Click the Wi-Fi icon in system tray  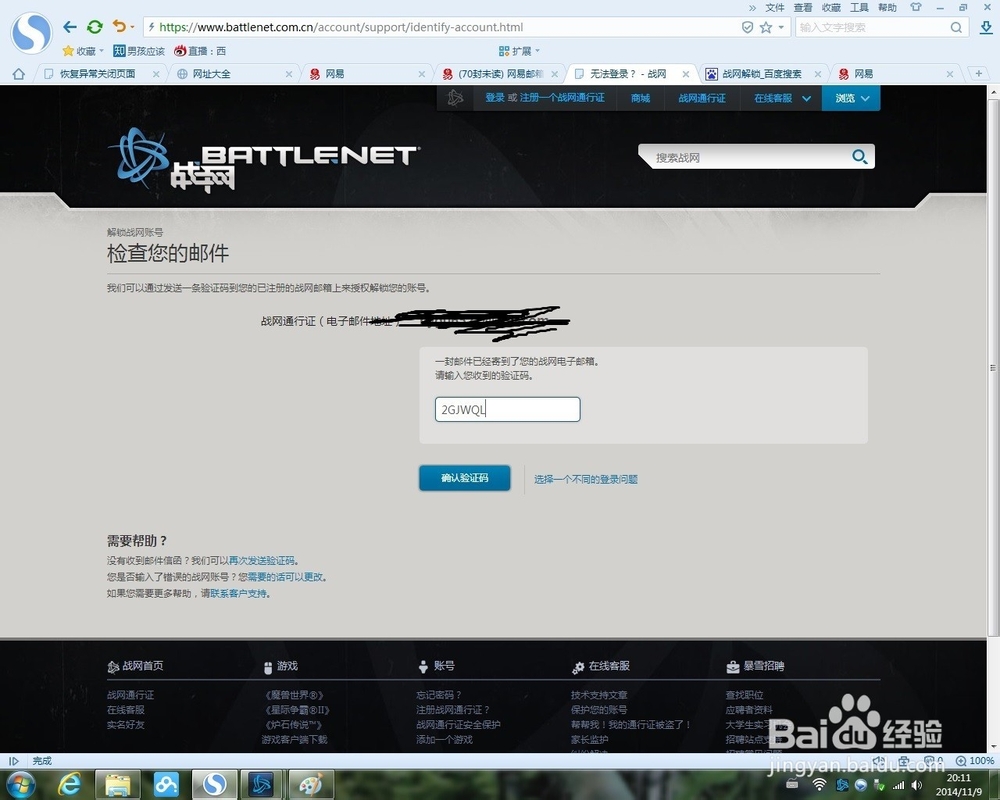pyautogui.click(x=820, y=785)
